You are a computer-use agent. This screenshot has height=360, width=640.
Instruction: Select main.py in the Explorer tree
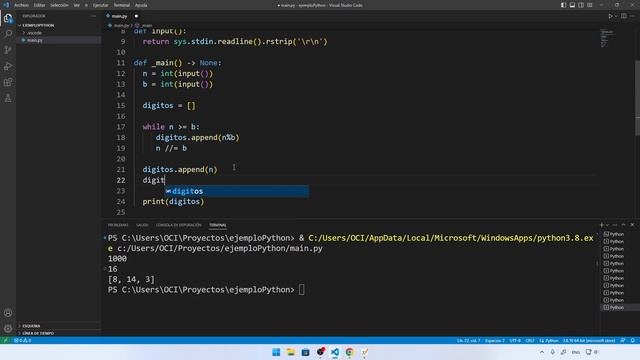pos(58,40)
